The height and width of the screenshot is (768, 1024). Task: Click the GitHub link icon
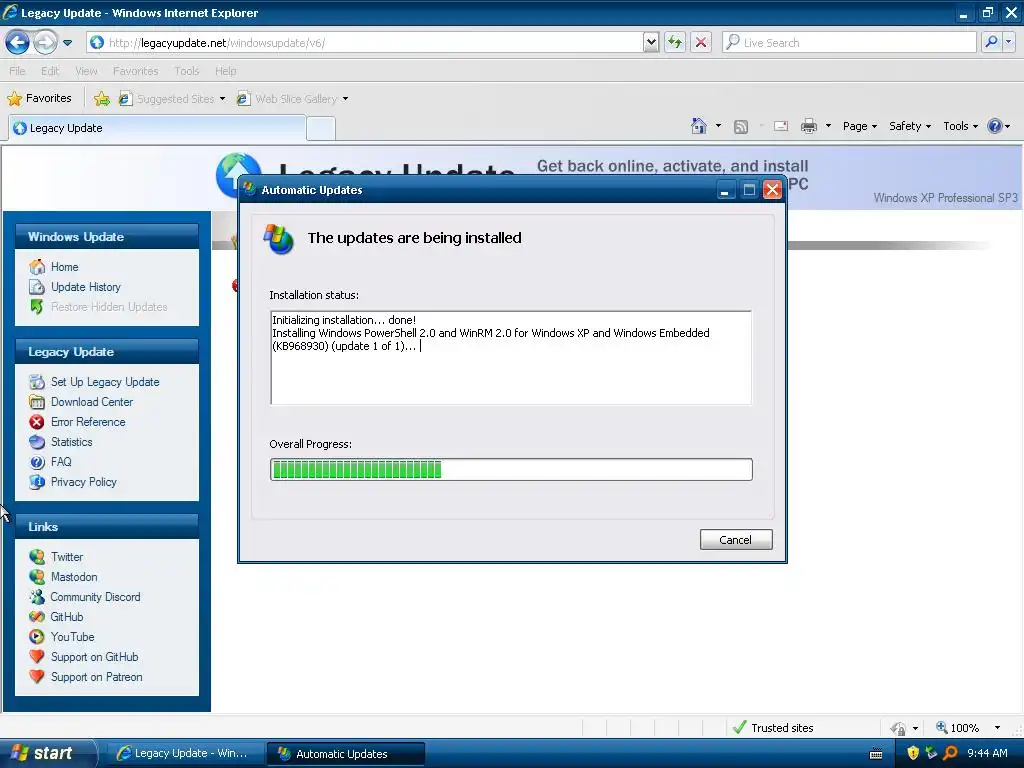pyautogui.click(x=37, y=617)
